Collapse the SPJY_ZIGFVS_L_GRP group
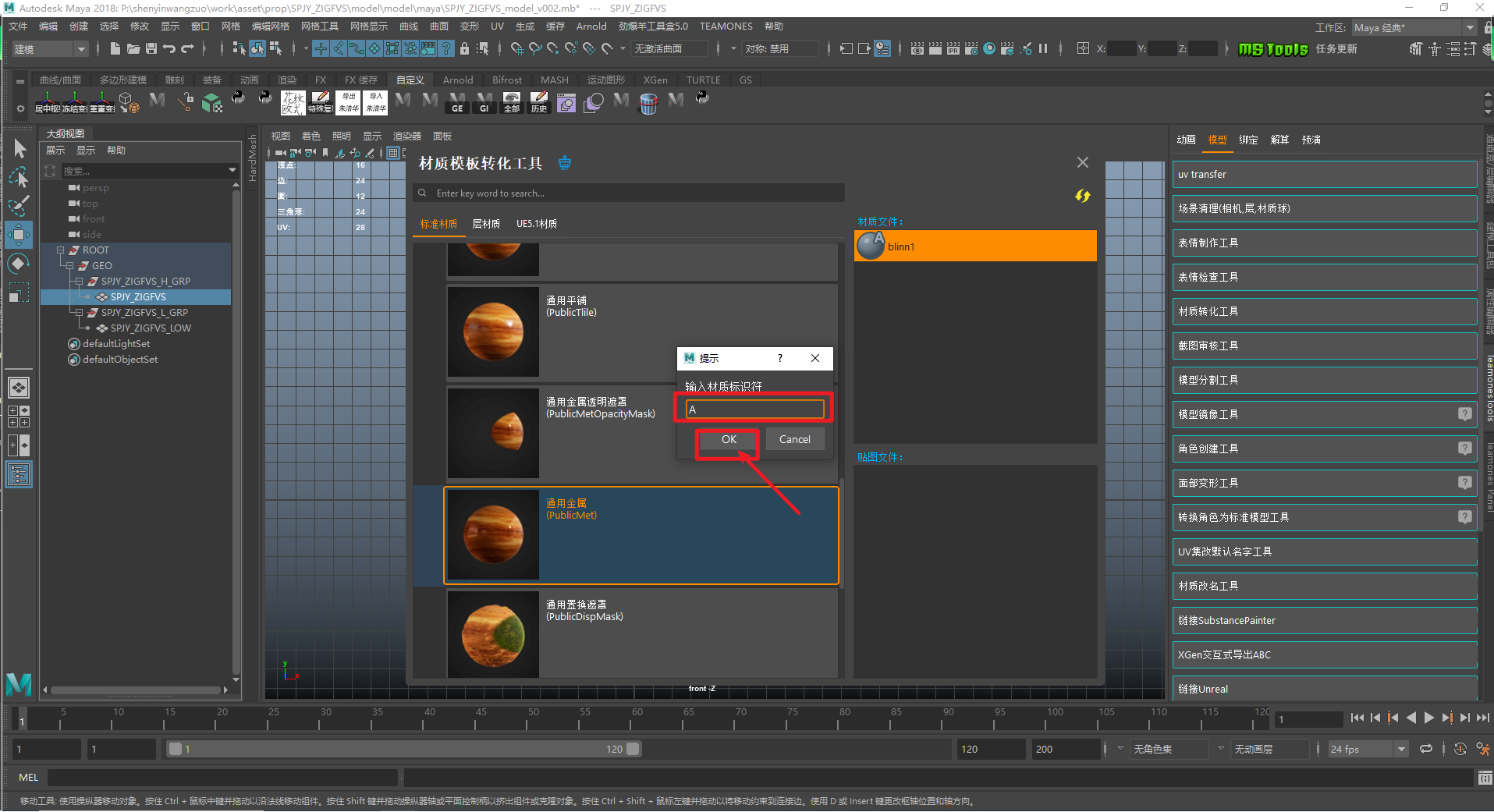The image size is (1494, 812). click(x=79, y=313)
